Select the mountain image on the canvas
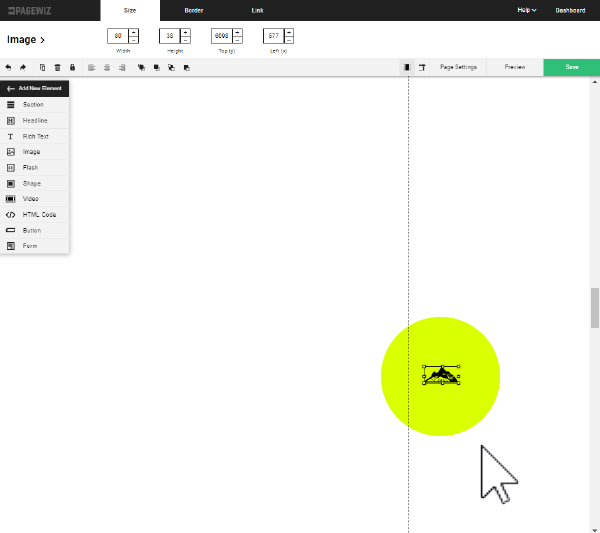Viewport: 600px width, 533px height. pyautogui.click(x=441, y=375)
